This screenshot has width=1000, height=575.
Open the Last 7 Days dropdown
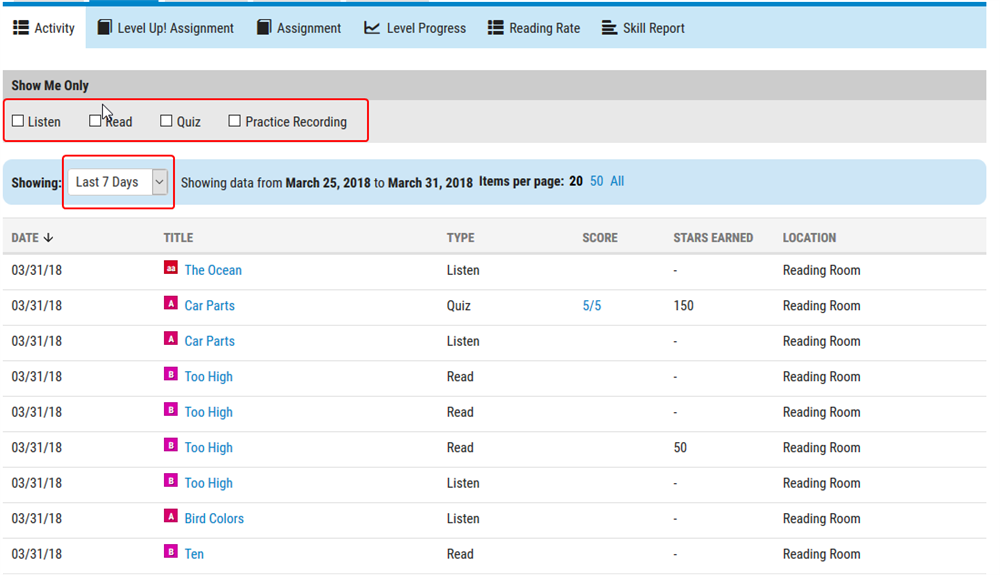120,182
